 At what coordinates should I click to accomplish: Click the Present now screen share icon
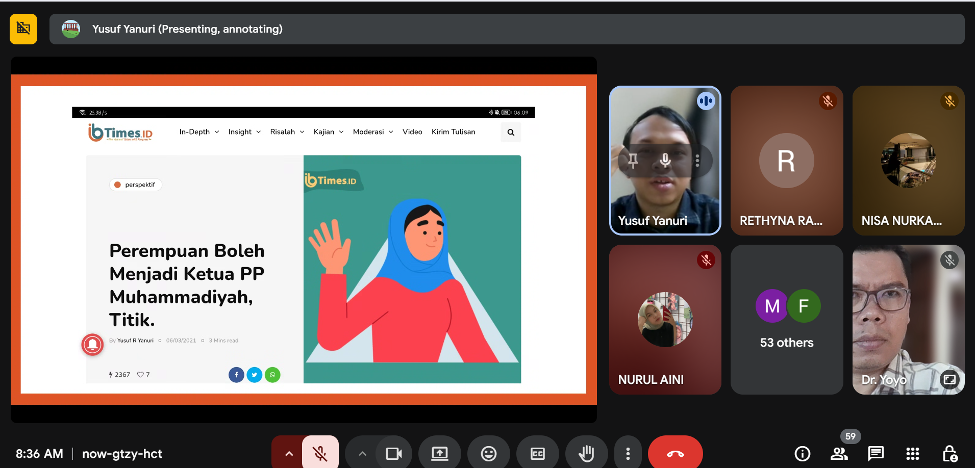click(439, 453)
